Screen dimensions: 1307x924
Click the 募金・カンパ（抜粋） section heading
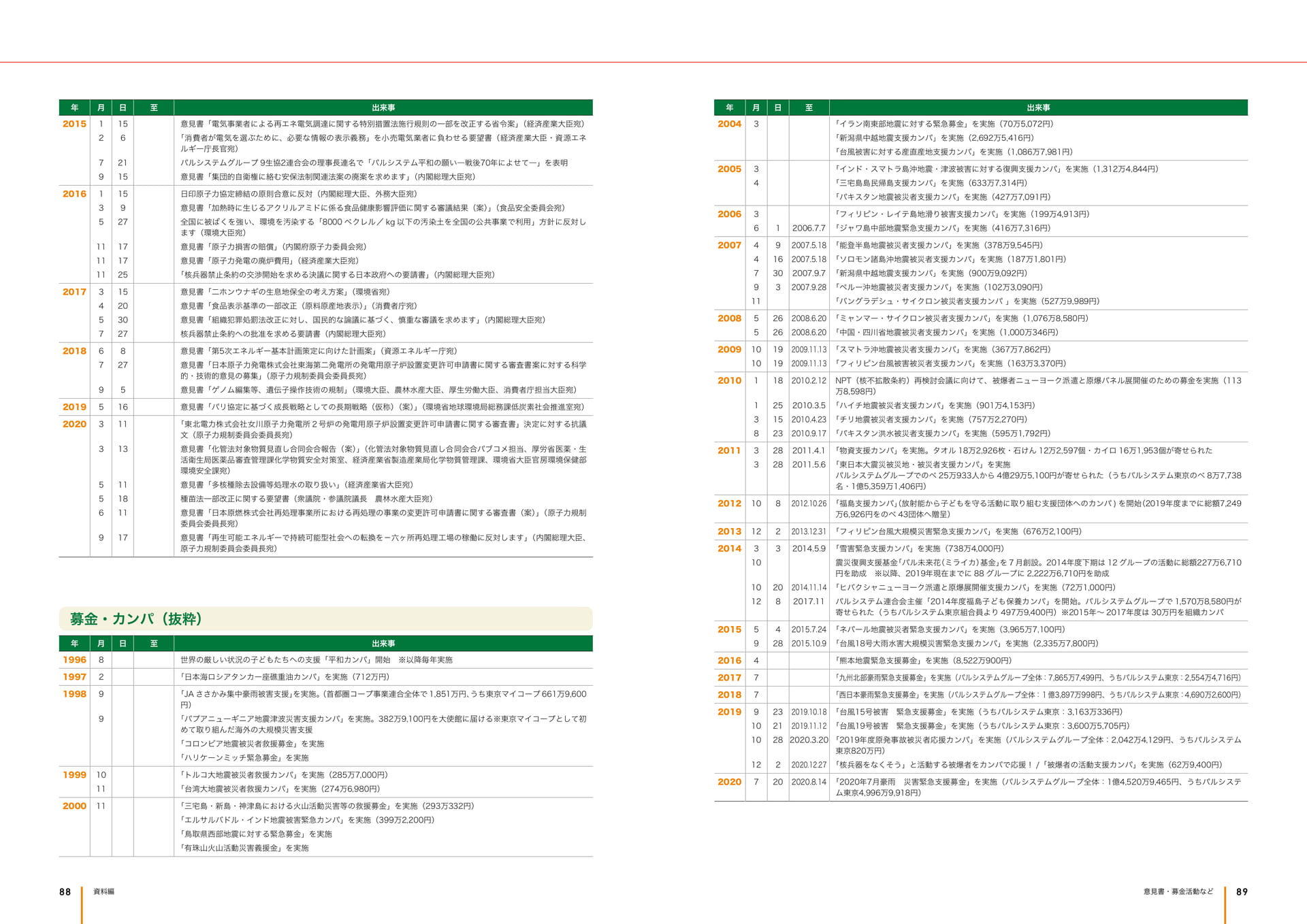point(135,618)
